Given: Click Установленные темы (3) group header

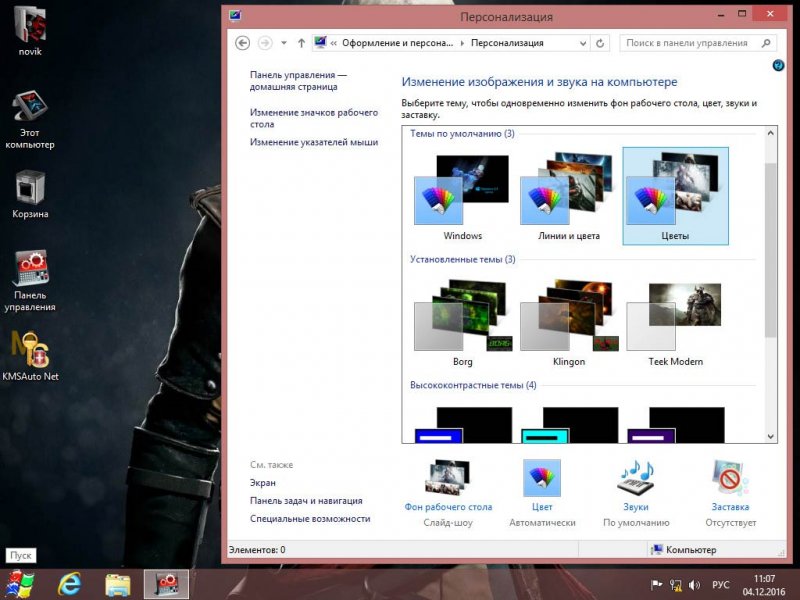Looking at the screenshot, I should click(x=463, y=259).
